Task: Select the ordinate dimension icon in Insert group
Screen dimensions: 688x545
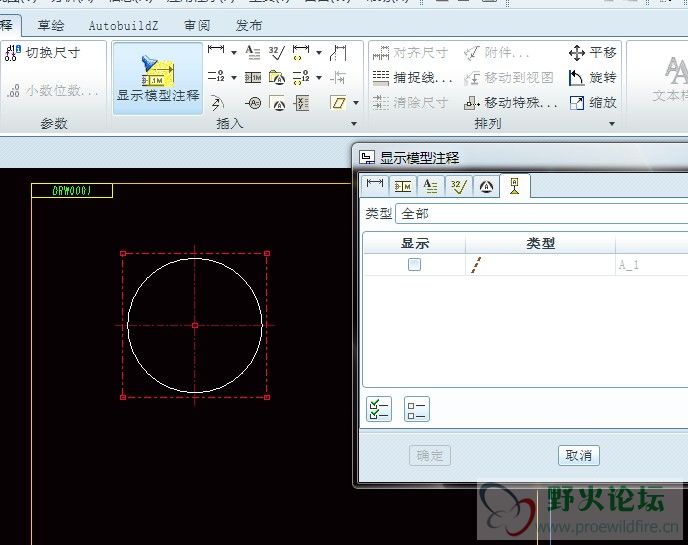Action: [x=216, y=77]
